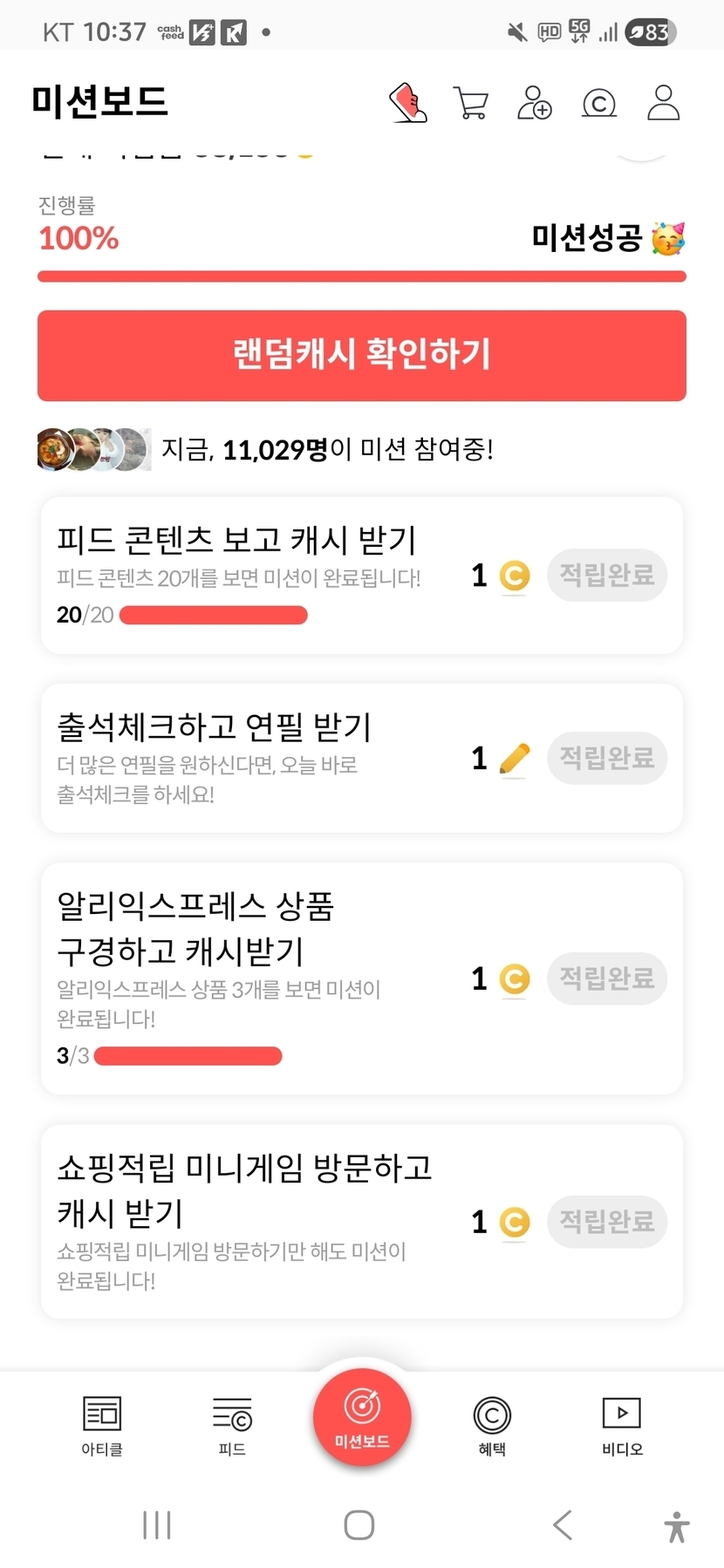Select the 미션보드 center tab
The width and height of the screenshot is (724, 1568).
(x=362, y=1418)
